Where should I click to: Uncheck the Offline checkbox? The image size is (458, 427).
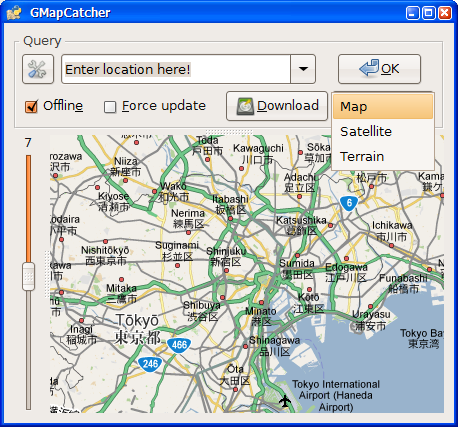(x=31, y=107)
